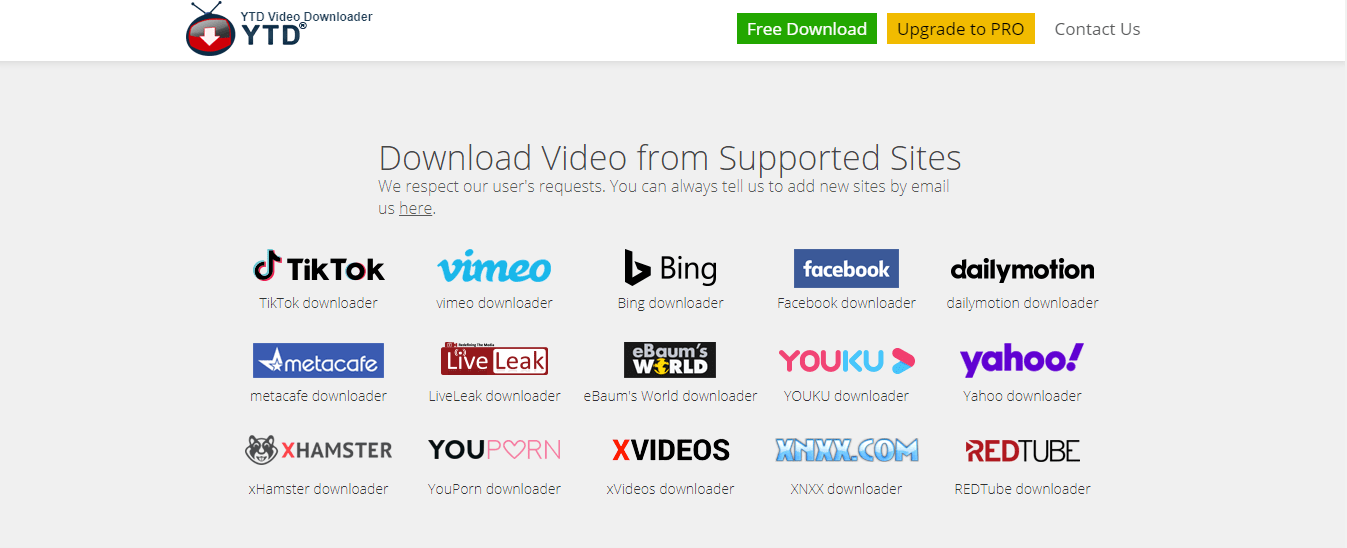Click the YouPorn logo
Screen dimensions: 1347x548
pos(494,450)
